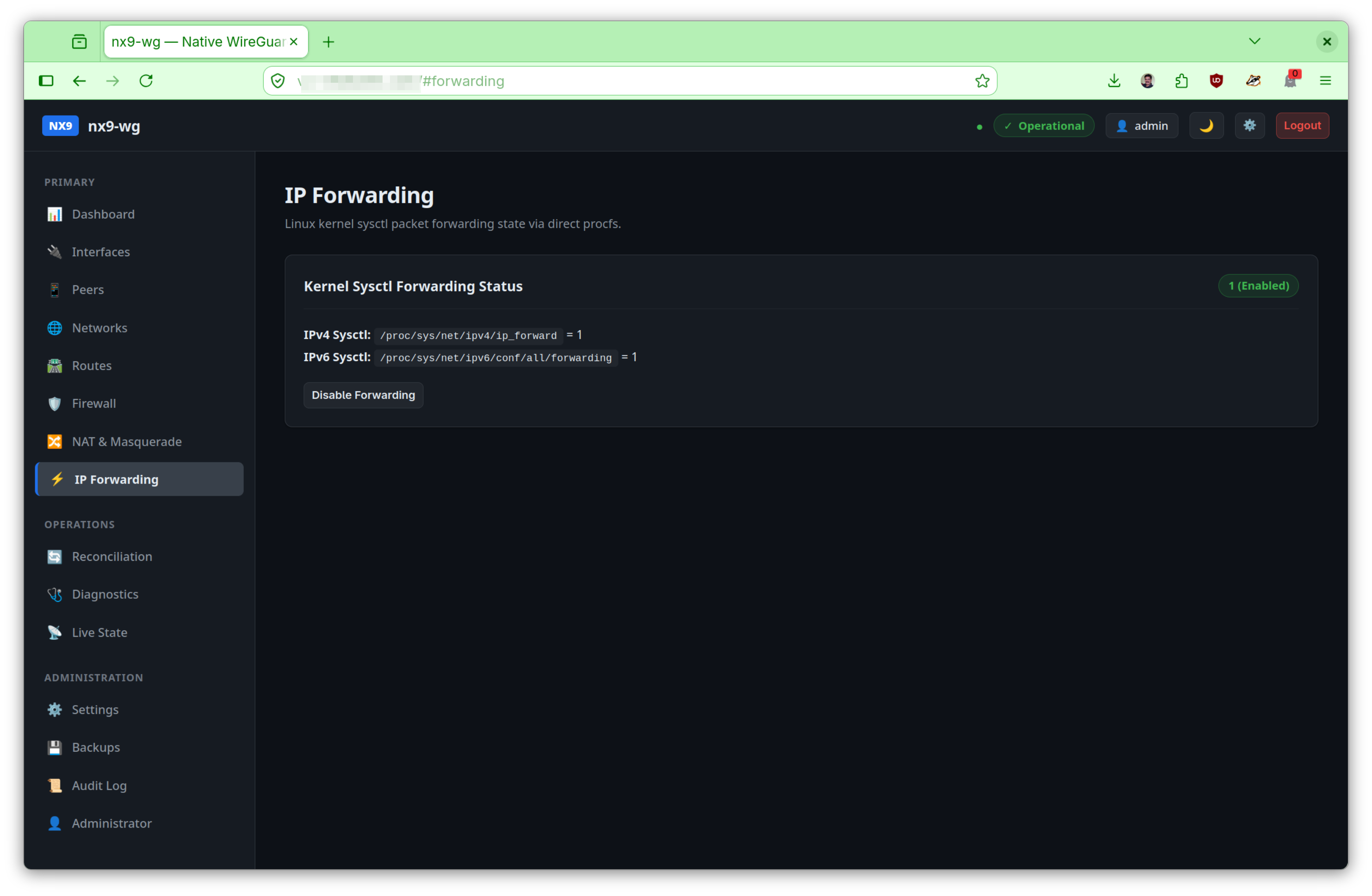Open browser downloads icon
The image size is (1372, 896).
1114,80
